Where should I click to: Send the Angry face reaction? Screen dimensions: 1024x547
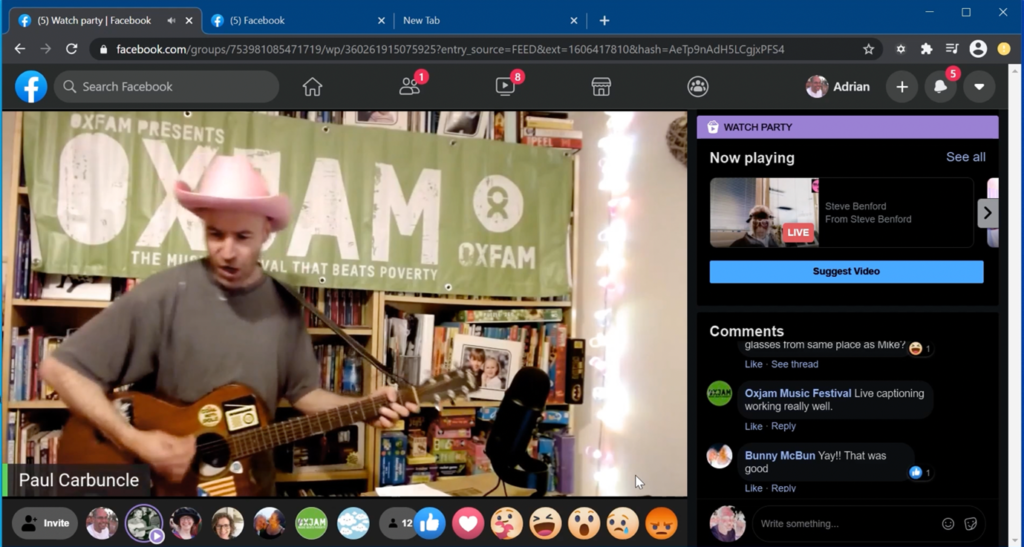pos(661,522)
